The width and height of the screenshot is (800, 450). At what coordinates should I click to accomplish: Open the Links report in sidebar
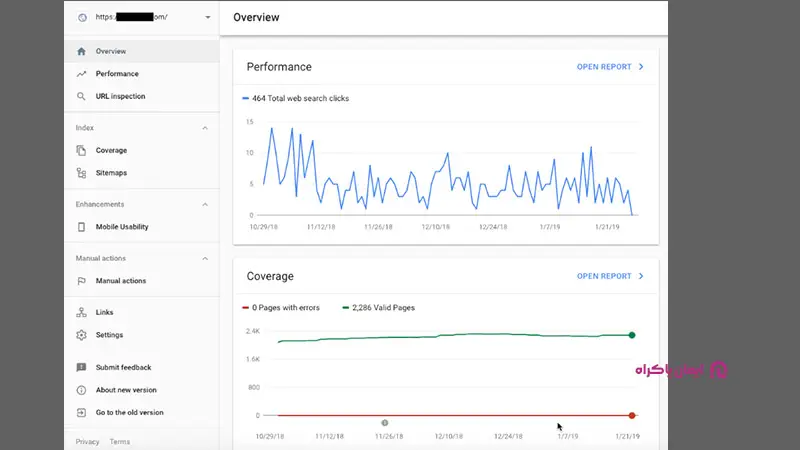point(104,313)
